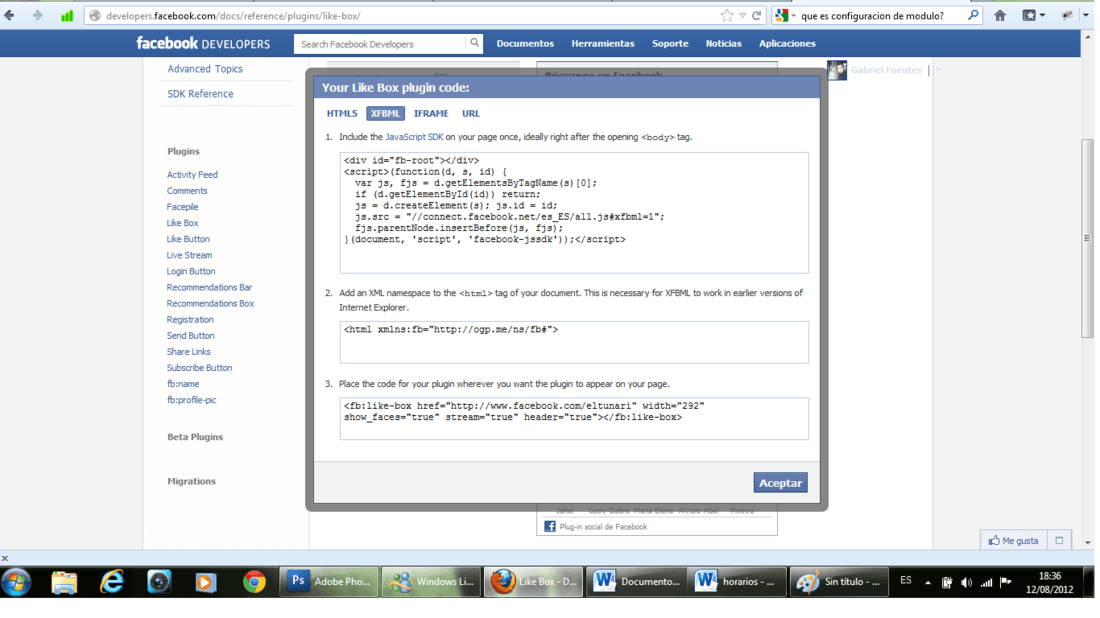Open Windows Explorer from taskbar
The height and width of the screenshot is (618, 1100).
point(64,582)
